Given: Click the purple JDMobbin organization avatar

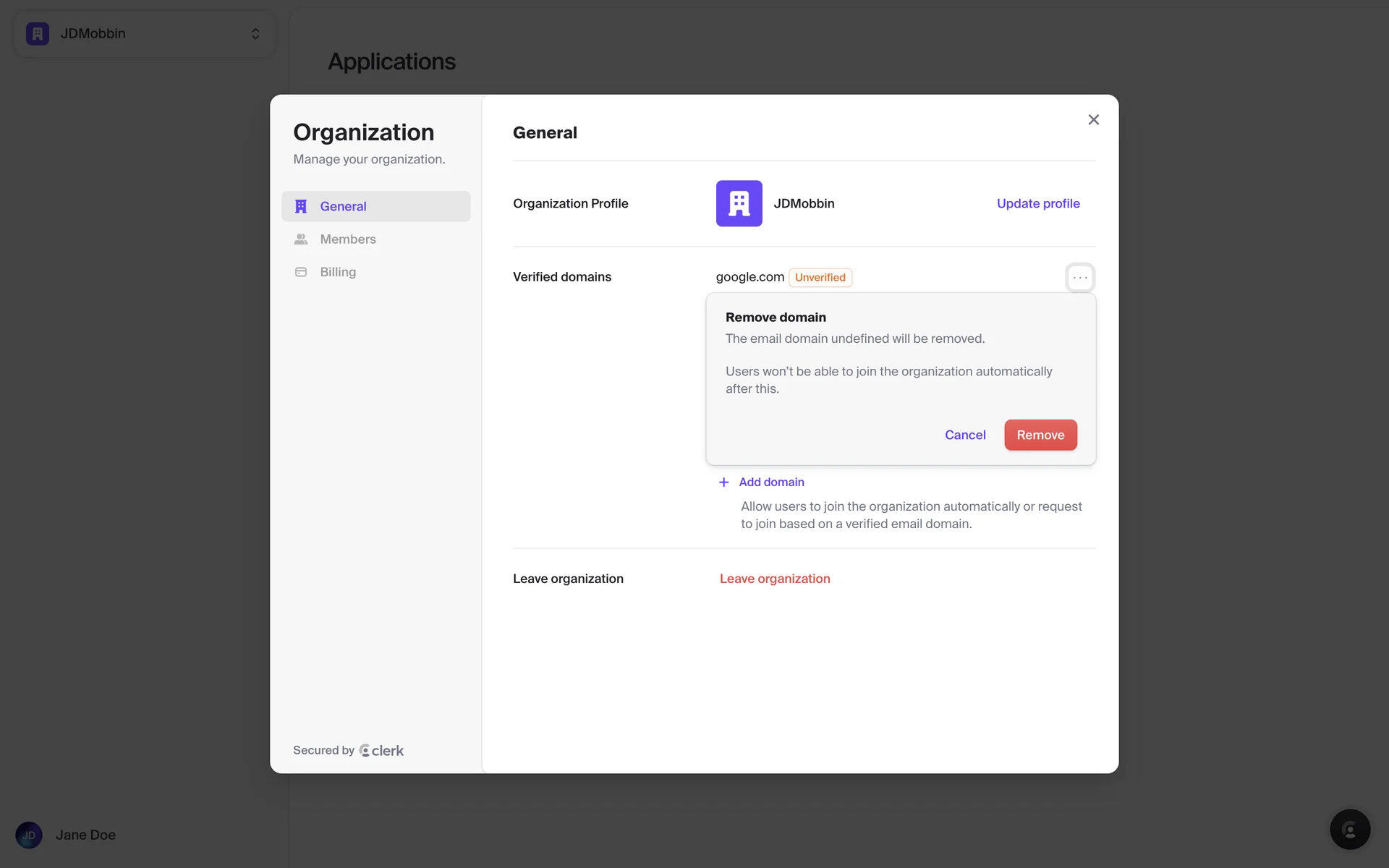Looking at the screenshot, I should pyautogui.click(x=739, y=203).
